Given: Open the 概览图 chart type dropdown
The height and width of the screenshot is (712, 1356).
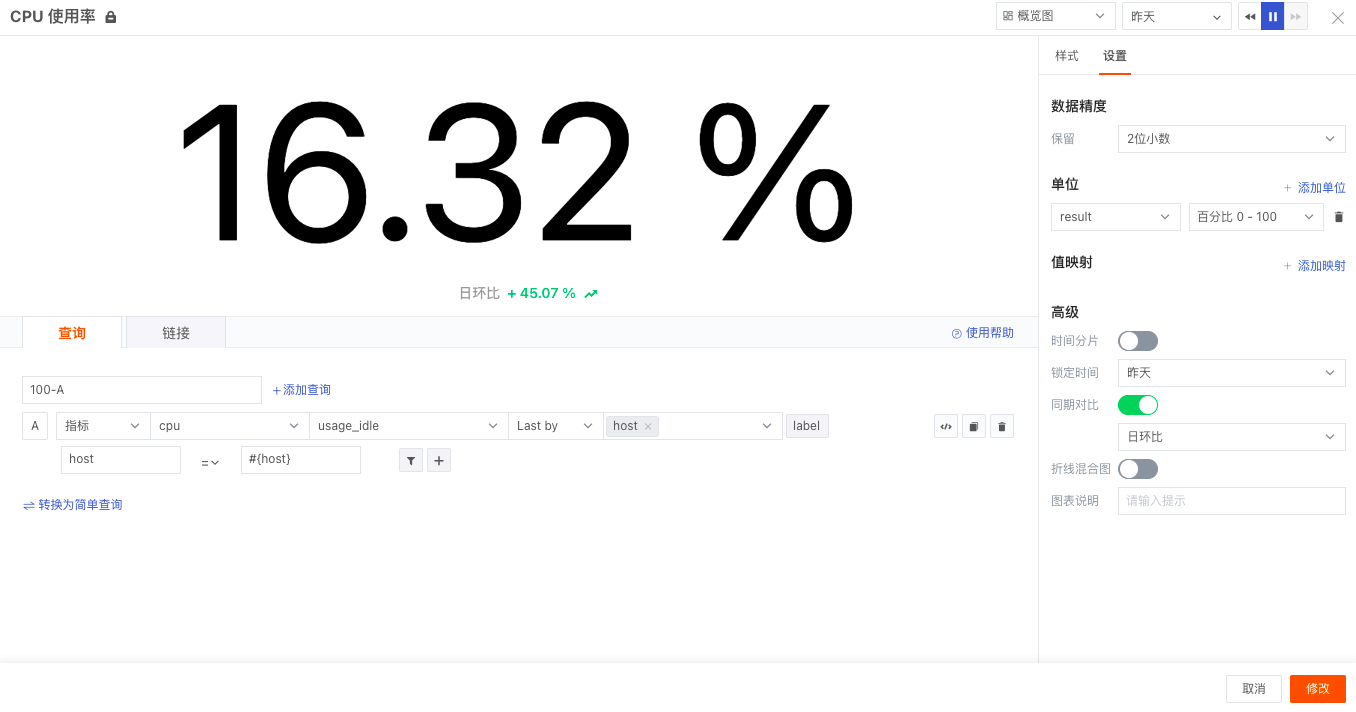Looking at the screenshot, I should tap(1056, 16).
